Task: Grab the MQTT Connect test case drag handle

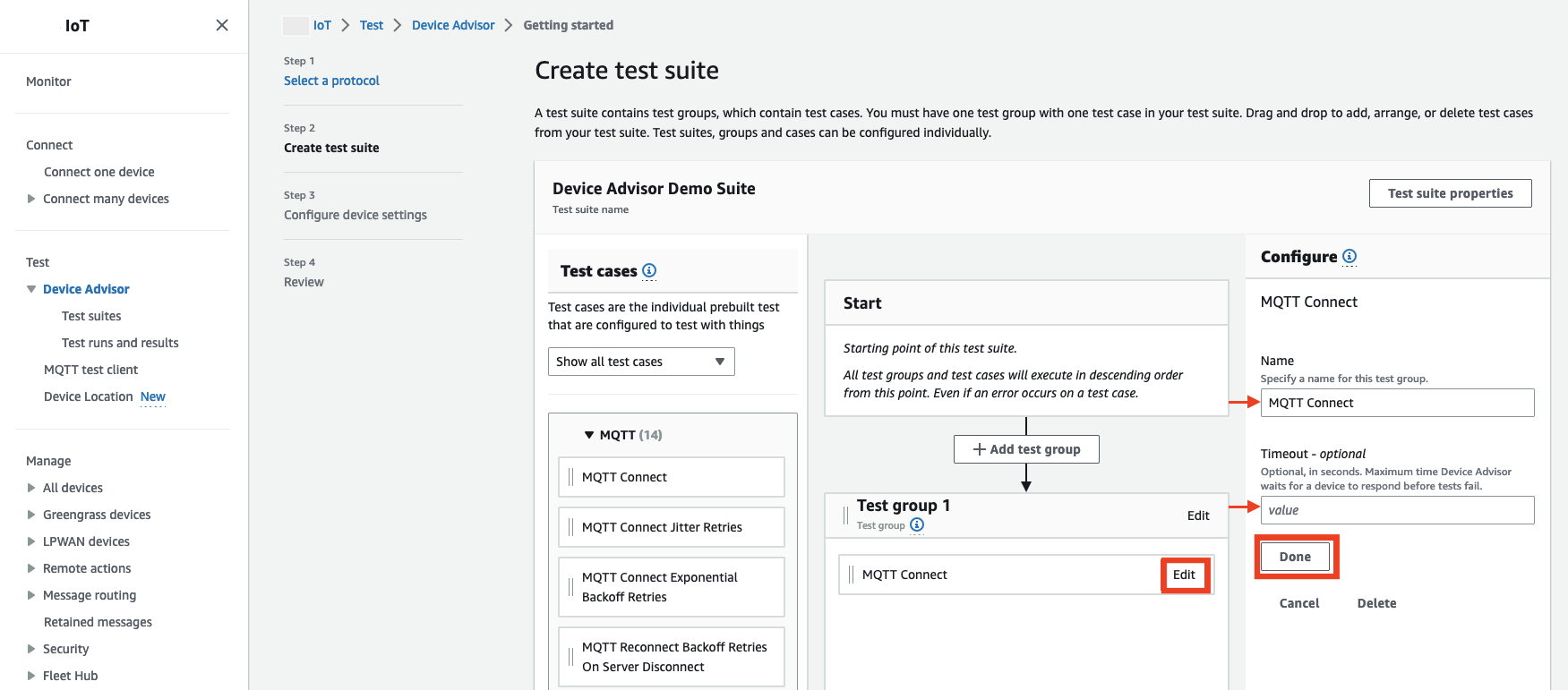Action: [x=570, y=477]
